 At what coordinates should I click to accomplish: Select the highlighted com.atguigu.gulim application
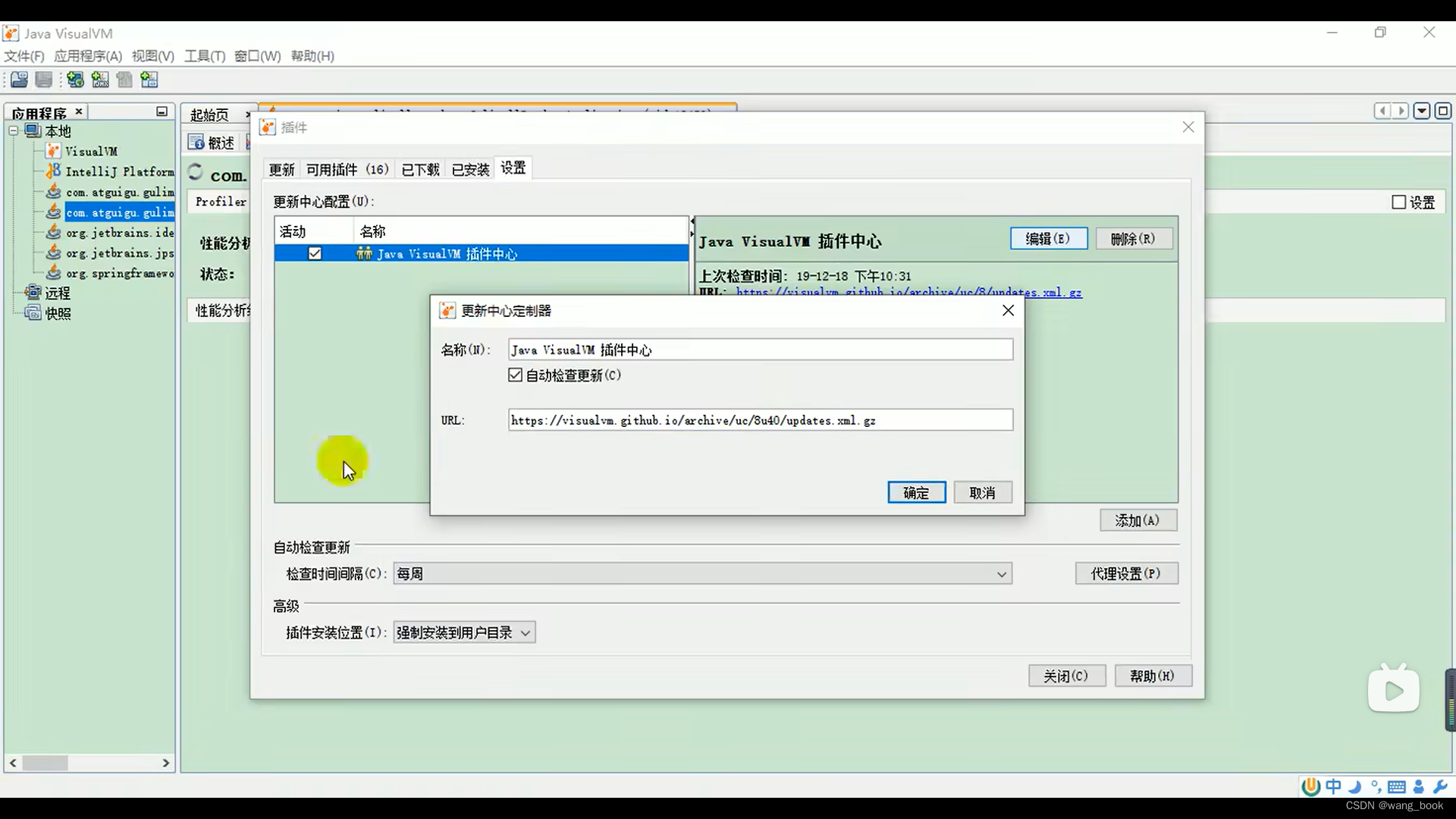point(120,213)
